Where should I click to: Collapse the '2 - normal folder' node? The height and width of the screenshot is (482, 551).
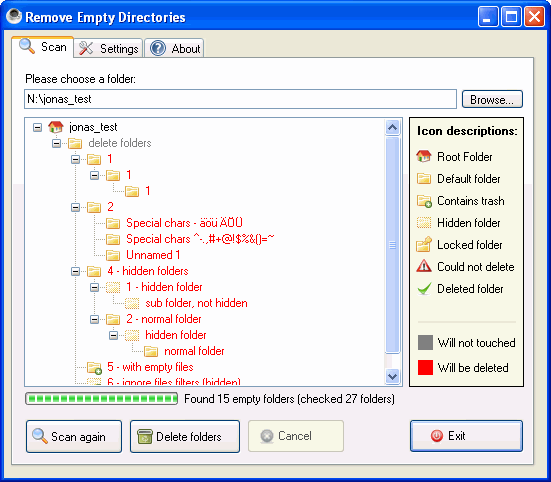pos(94,319)
